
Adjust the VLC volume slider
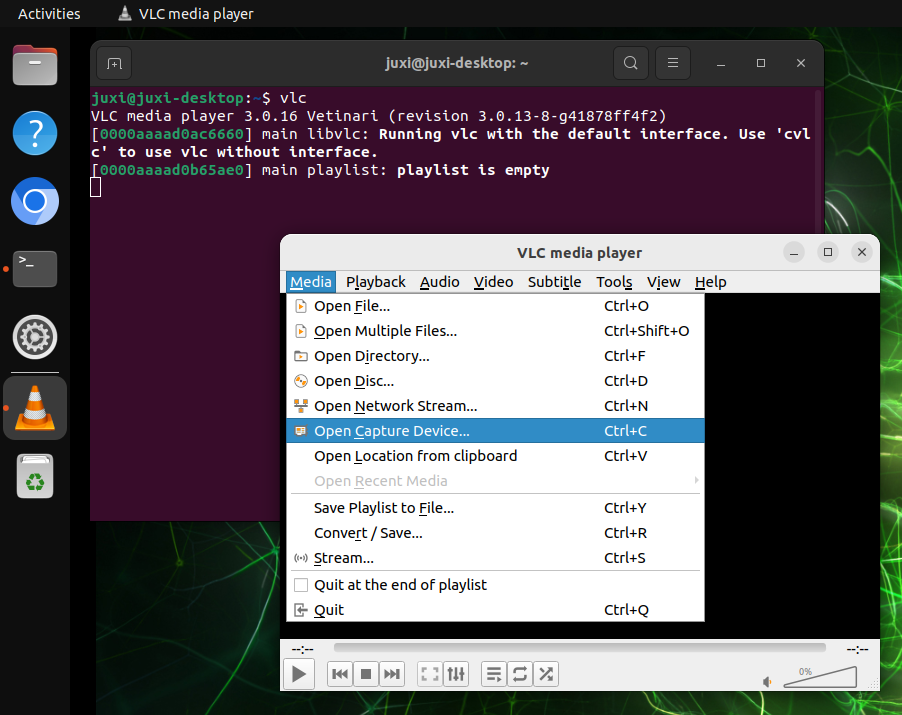tap(820, 677)
